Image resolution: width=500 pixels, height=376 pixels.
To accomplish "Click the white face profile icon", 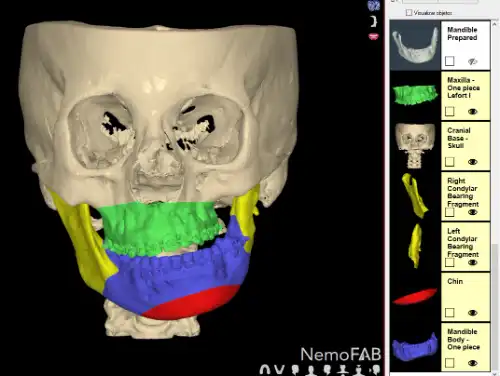I will point(374,22).
